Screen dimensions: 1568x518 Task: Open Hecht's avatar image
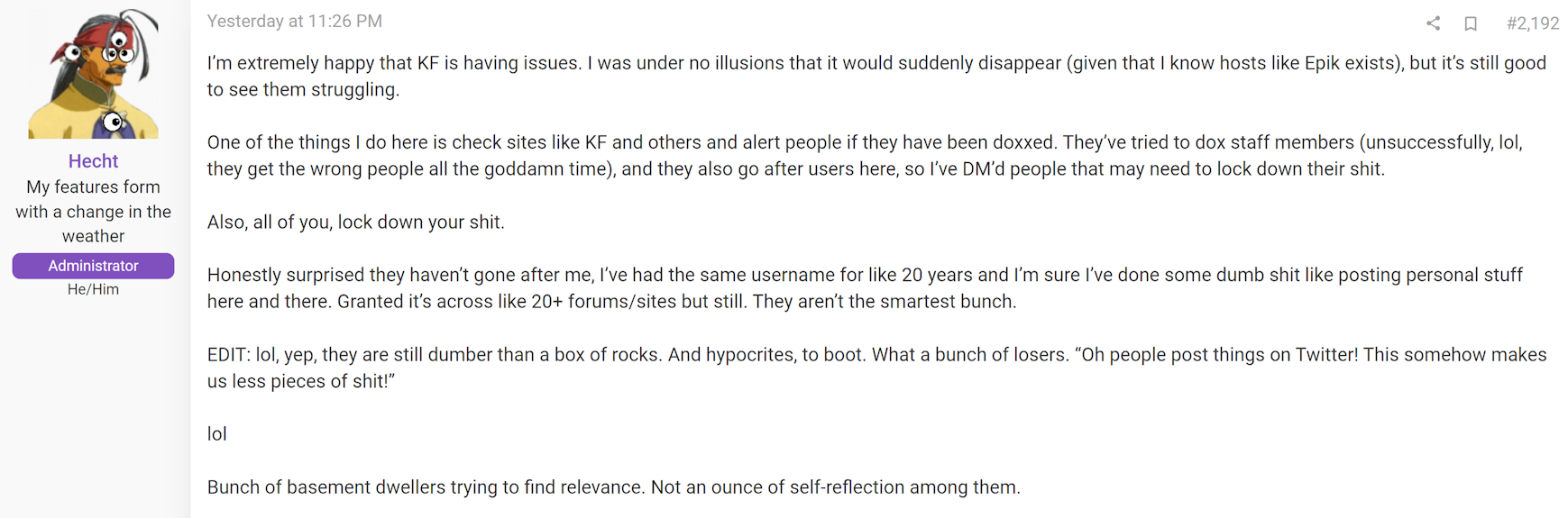click(94, 74)
